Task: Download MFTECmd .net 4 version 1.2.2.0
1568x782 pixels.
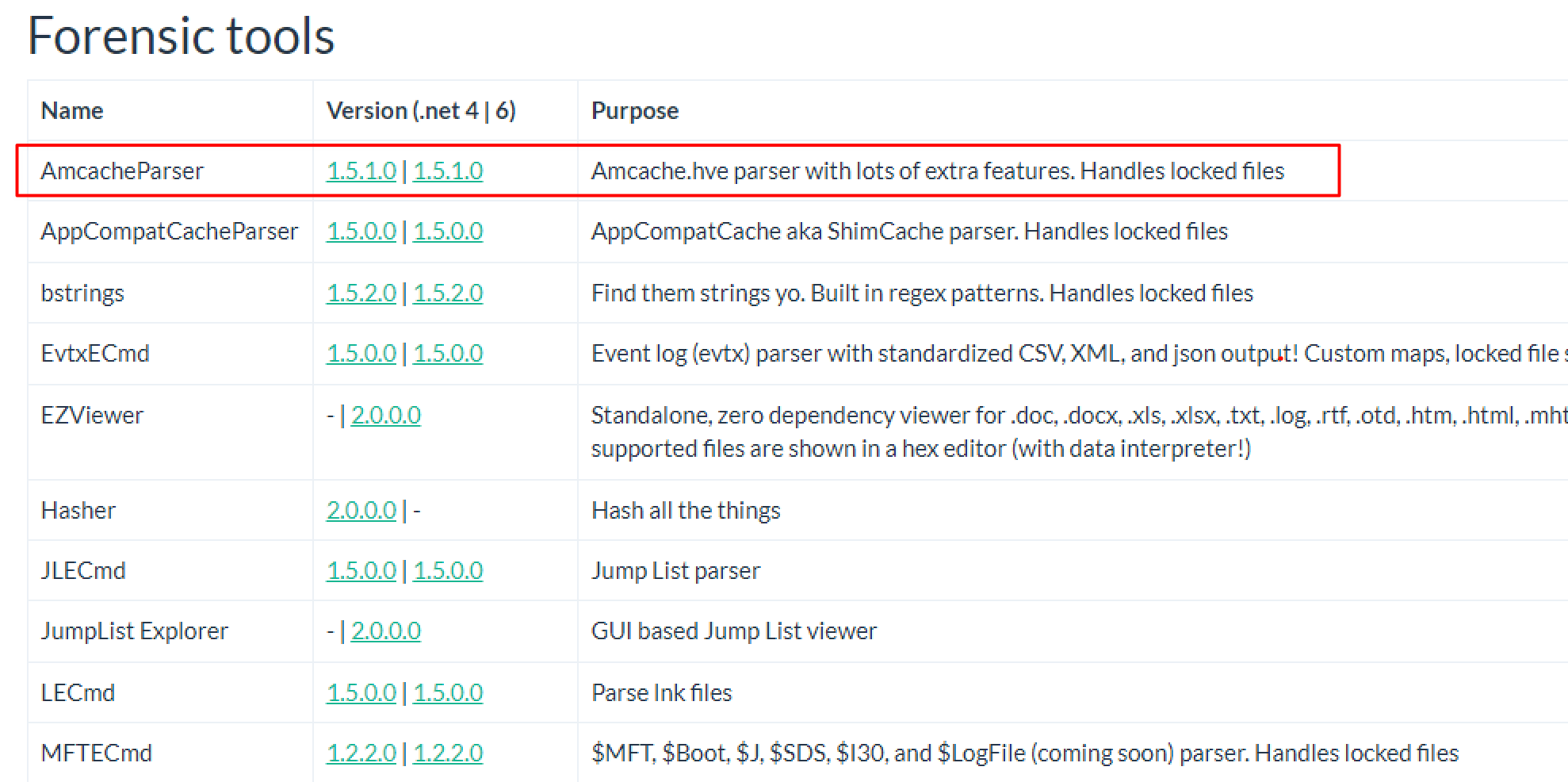Action: (361, 753)
